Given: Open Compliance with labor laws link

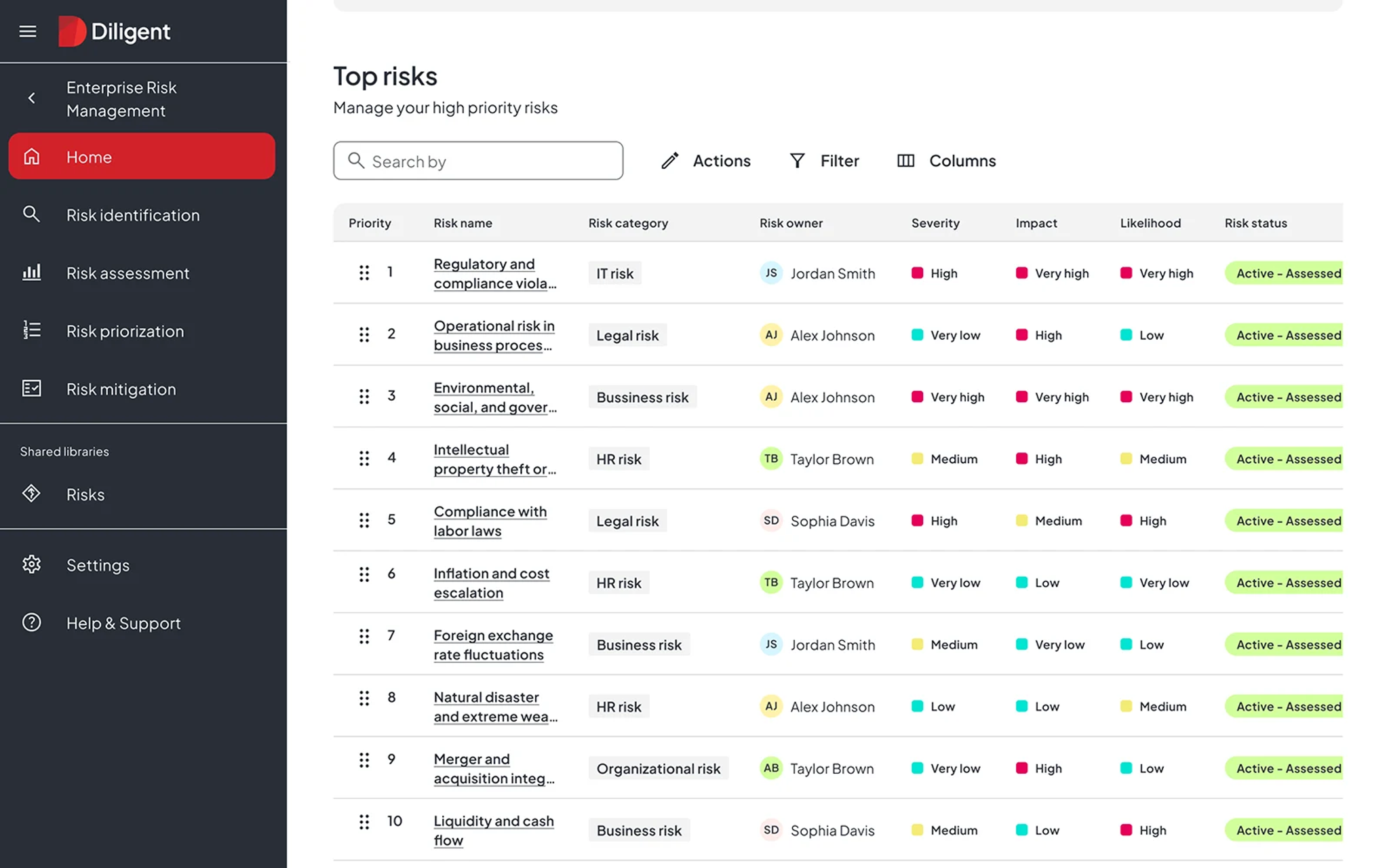Looking at the screenshot, I should pyautogui.click(x=490, y=521).
